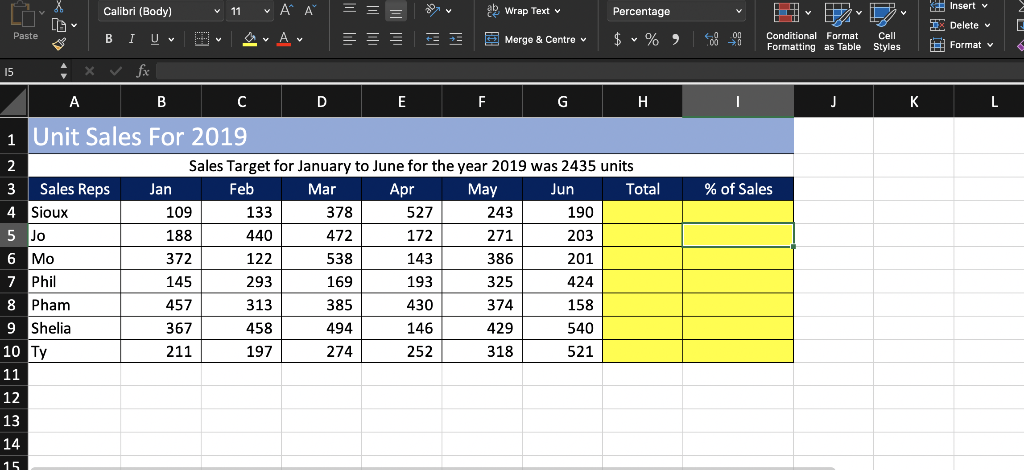Toggle middle vertical alignment
Image resolution: width=1024 pixels, height=470 pixels.
(x=373, y=10)
